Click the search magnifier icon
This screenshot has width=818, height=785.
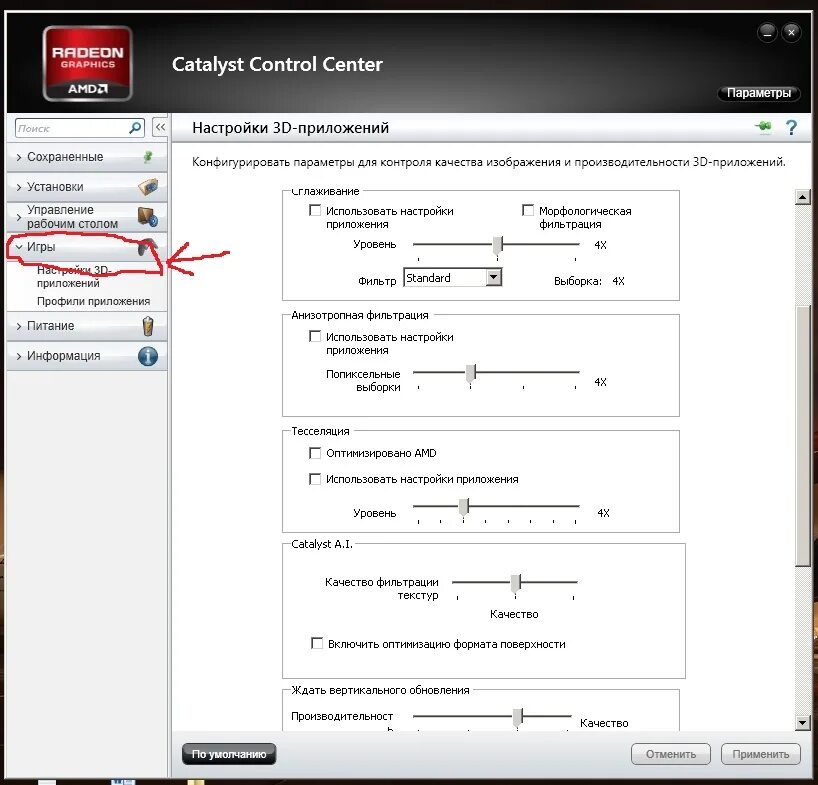click(x=135, y=128)
